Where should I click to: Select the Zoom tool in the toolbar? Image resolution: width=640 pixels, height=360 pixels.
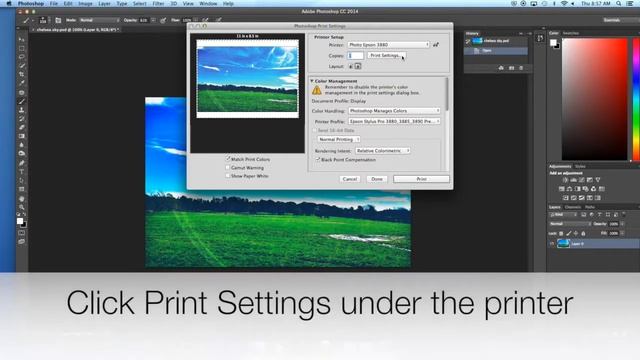(22, 207)
